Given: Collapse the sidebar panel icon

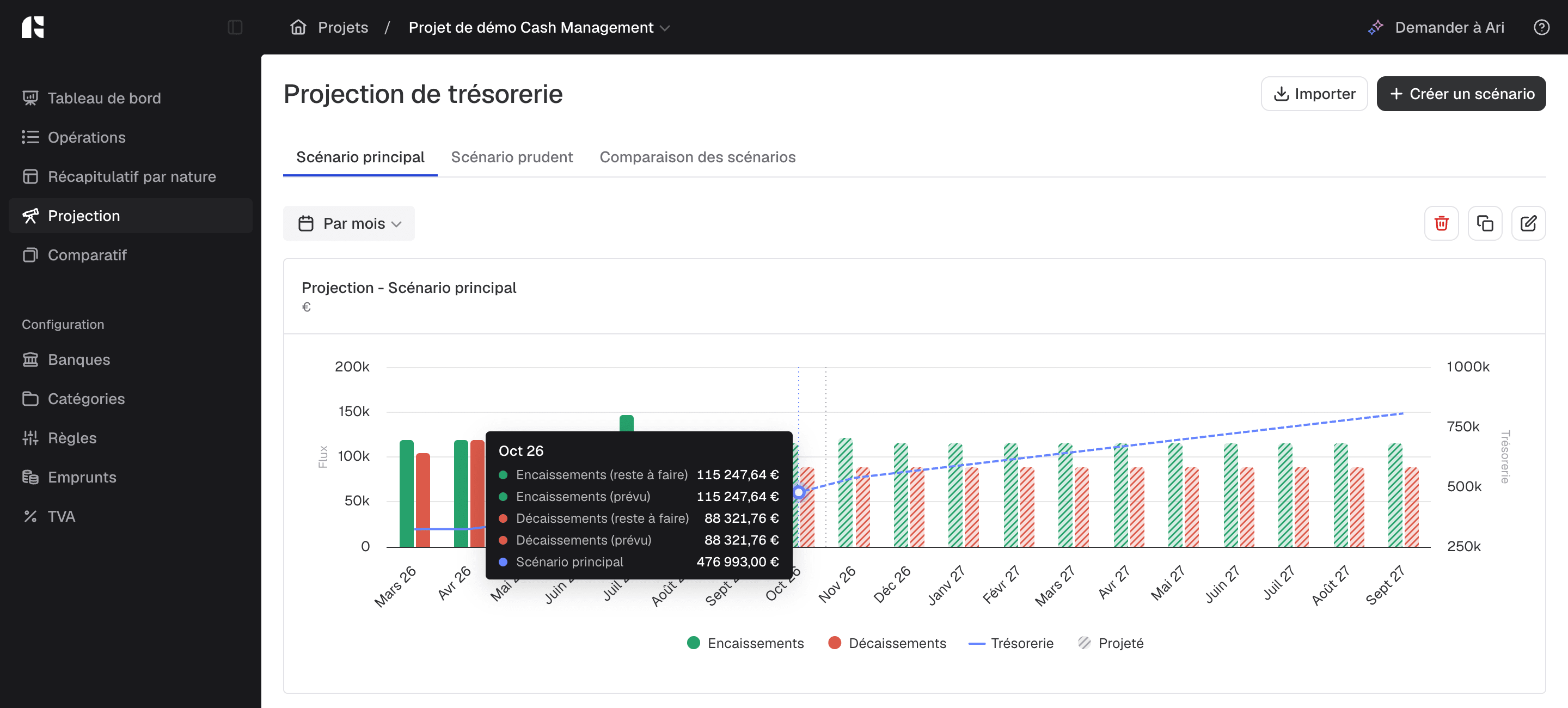Looking at the screenshot, I should click(235, 27).
